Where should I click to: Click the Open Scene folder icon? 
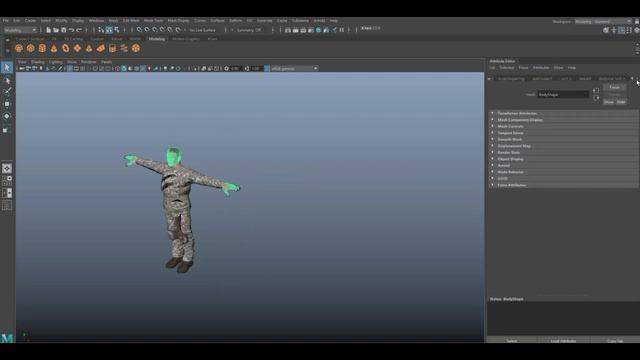tap(56, 30)
